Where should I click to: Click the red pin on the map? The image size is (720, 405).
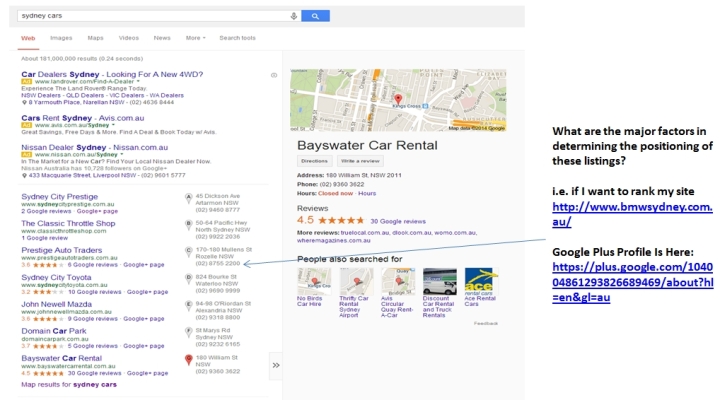[x=398, y=99]
